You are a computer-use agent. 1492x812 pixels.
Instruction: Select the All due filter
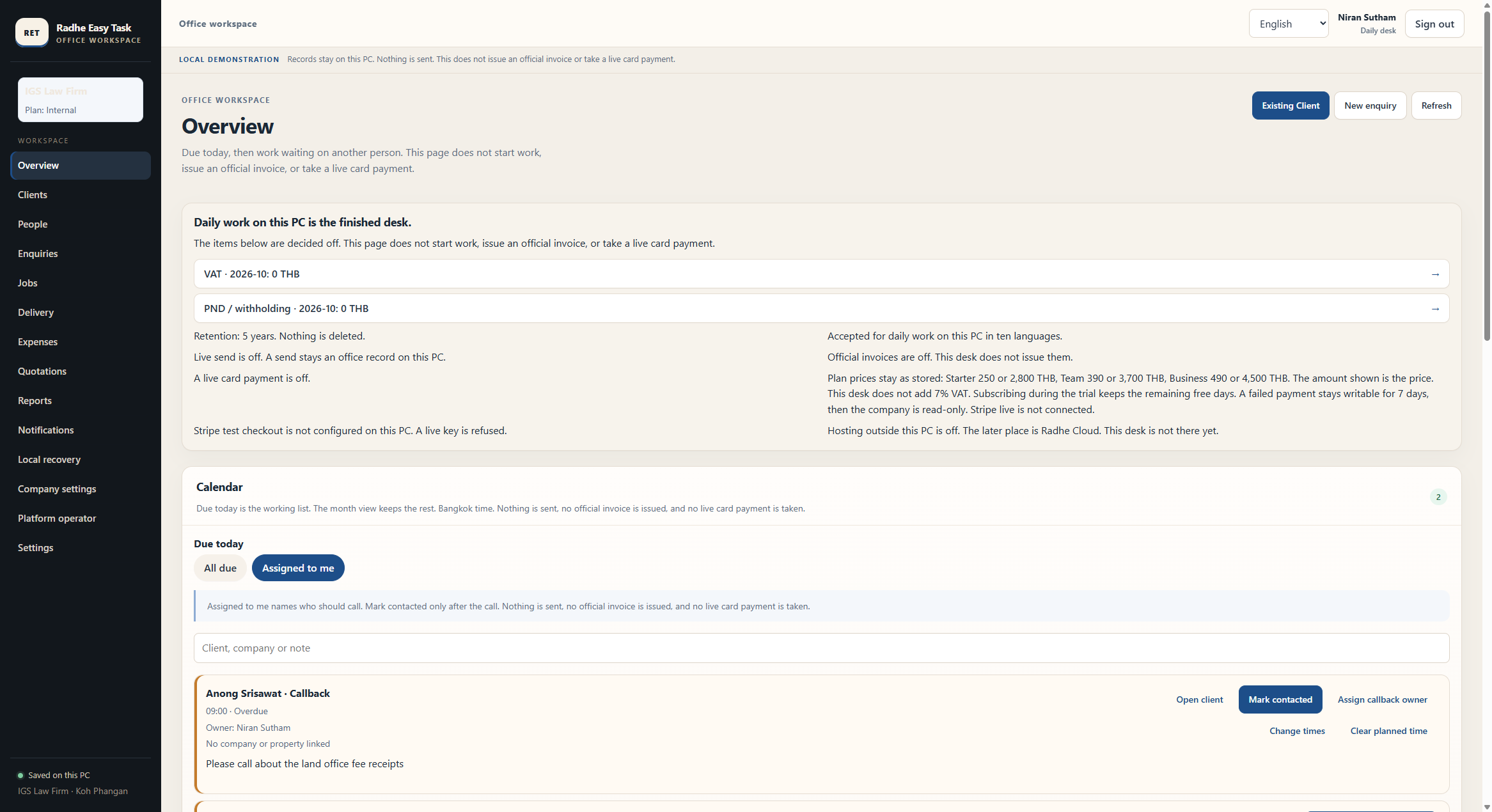tap(220, 568)
